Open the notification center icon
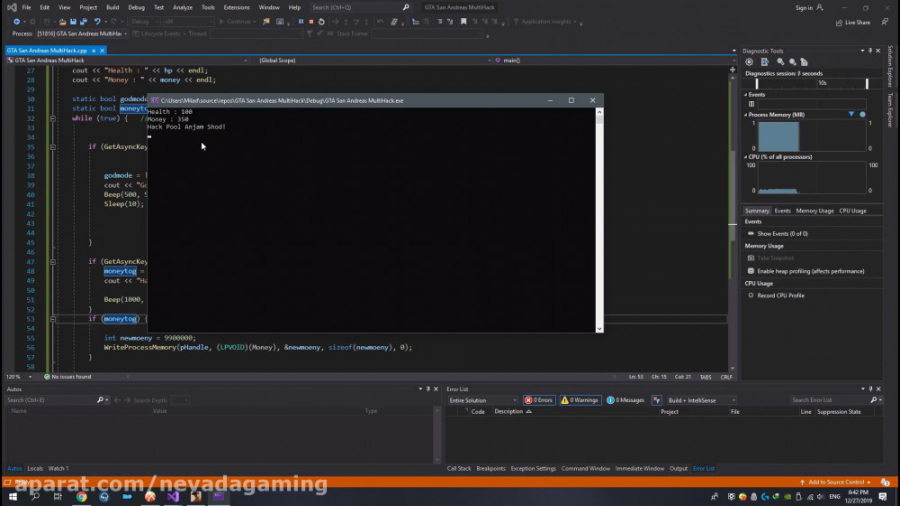 coord(883,497)
